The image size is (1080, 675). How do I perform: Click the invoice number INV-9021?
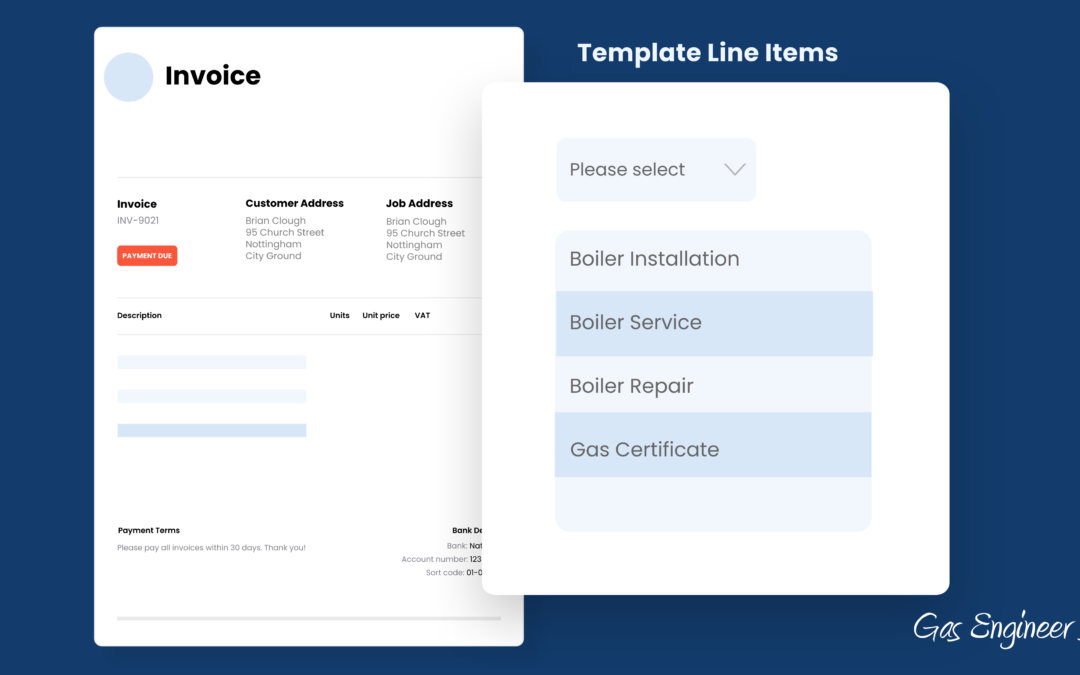tap(138, 220)
